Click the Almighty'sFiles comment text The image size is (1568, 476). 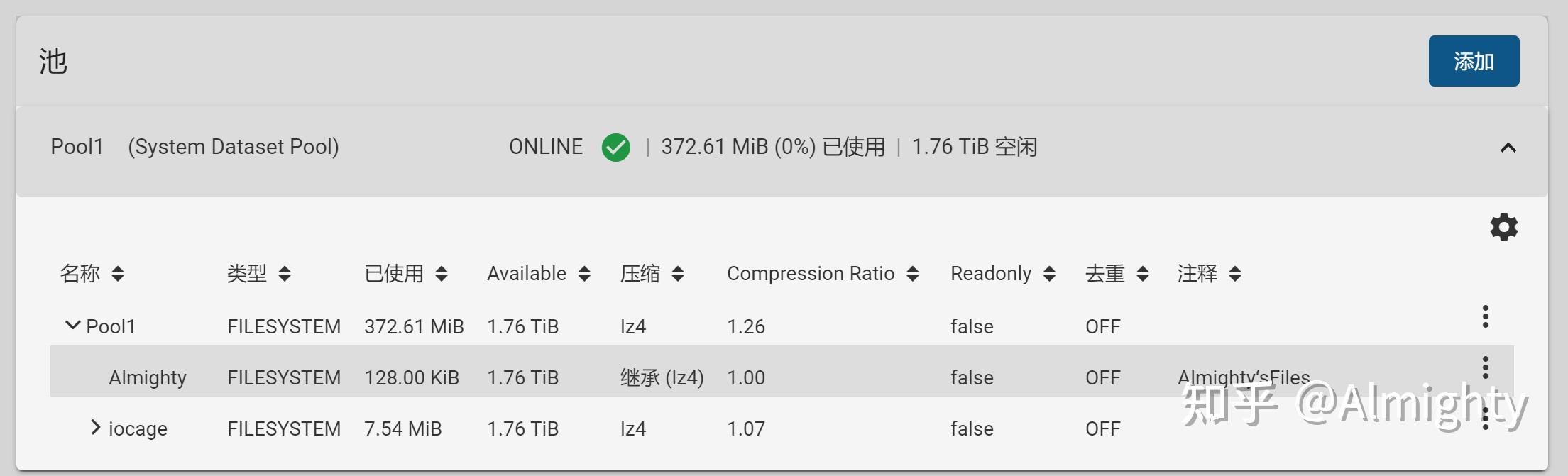(x=1244, y=377)
